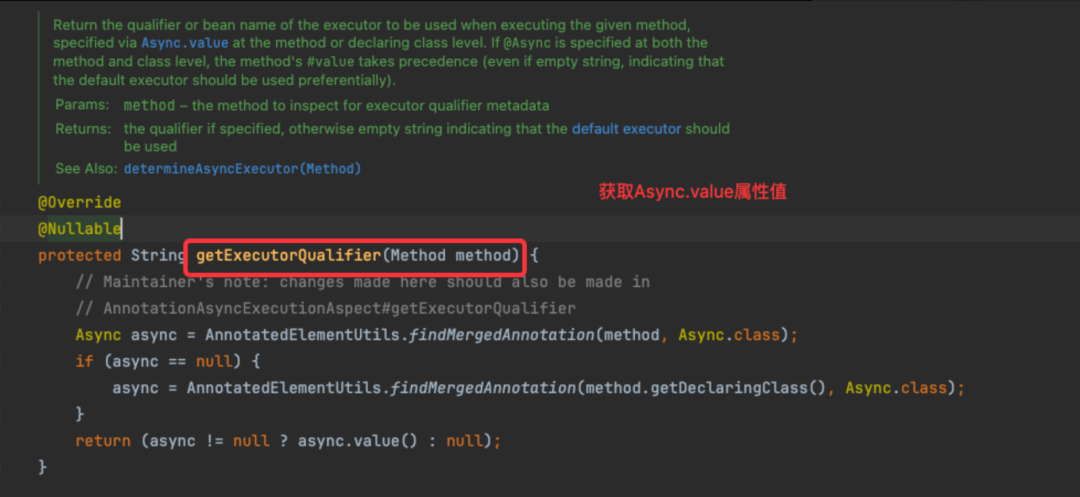This screenshot has width=1080, height=497.
Task: Click the Maintainer's note comment line
Action: point(363,282)
